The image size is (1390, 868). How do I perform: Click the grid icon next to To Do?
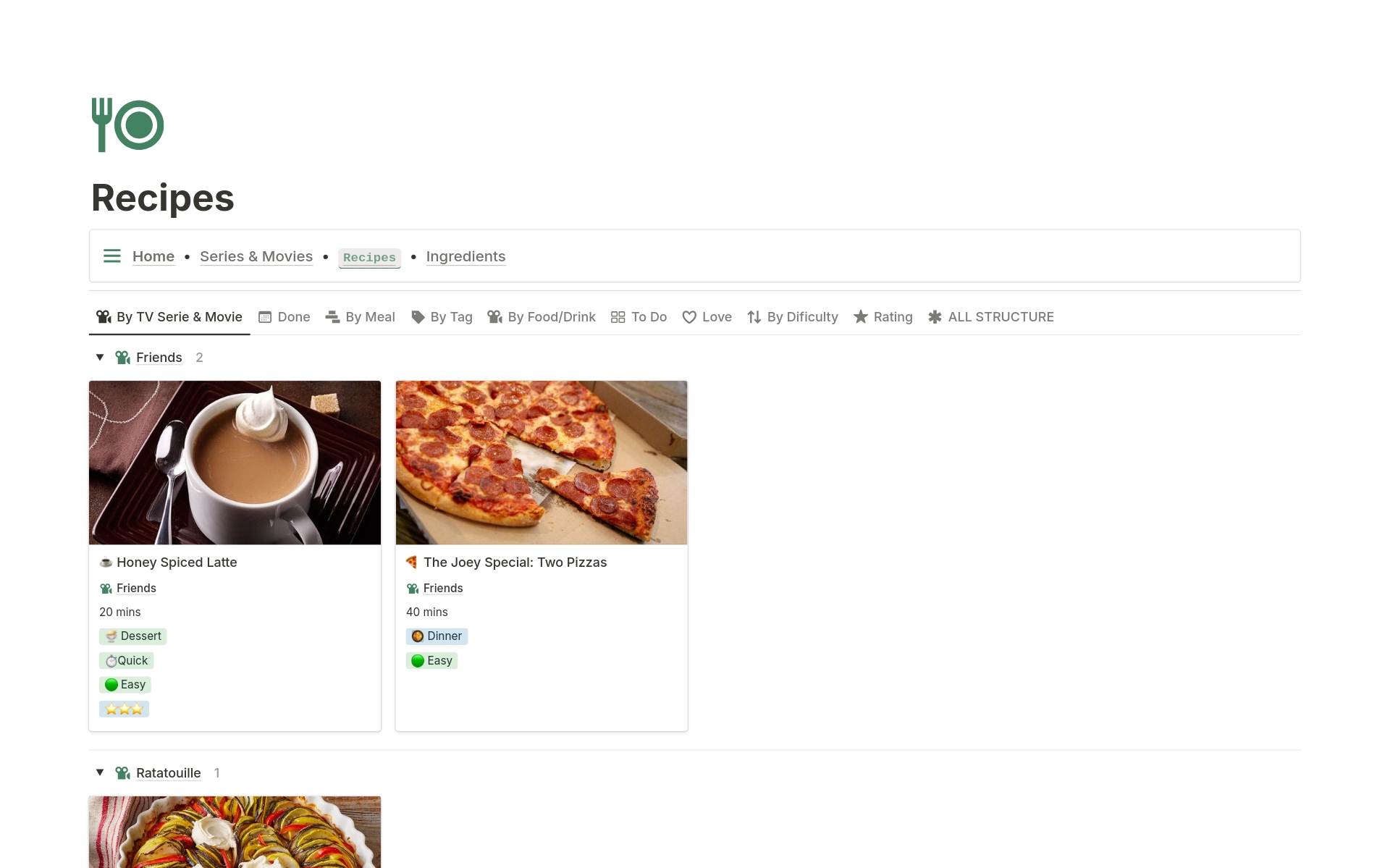[618, 316]
